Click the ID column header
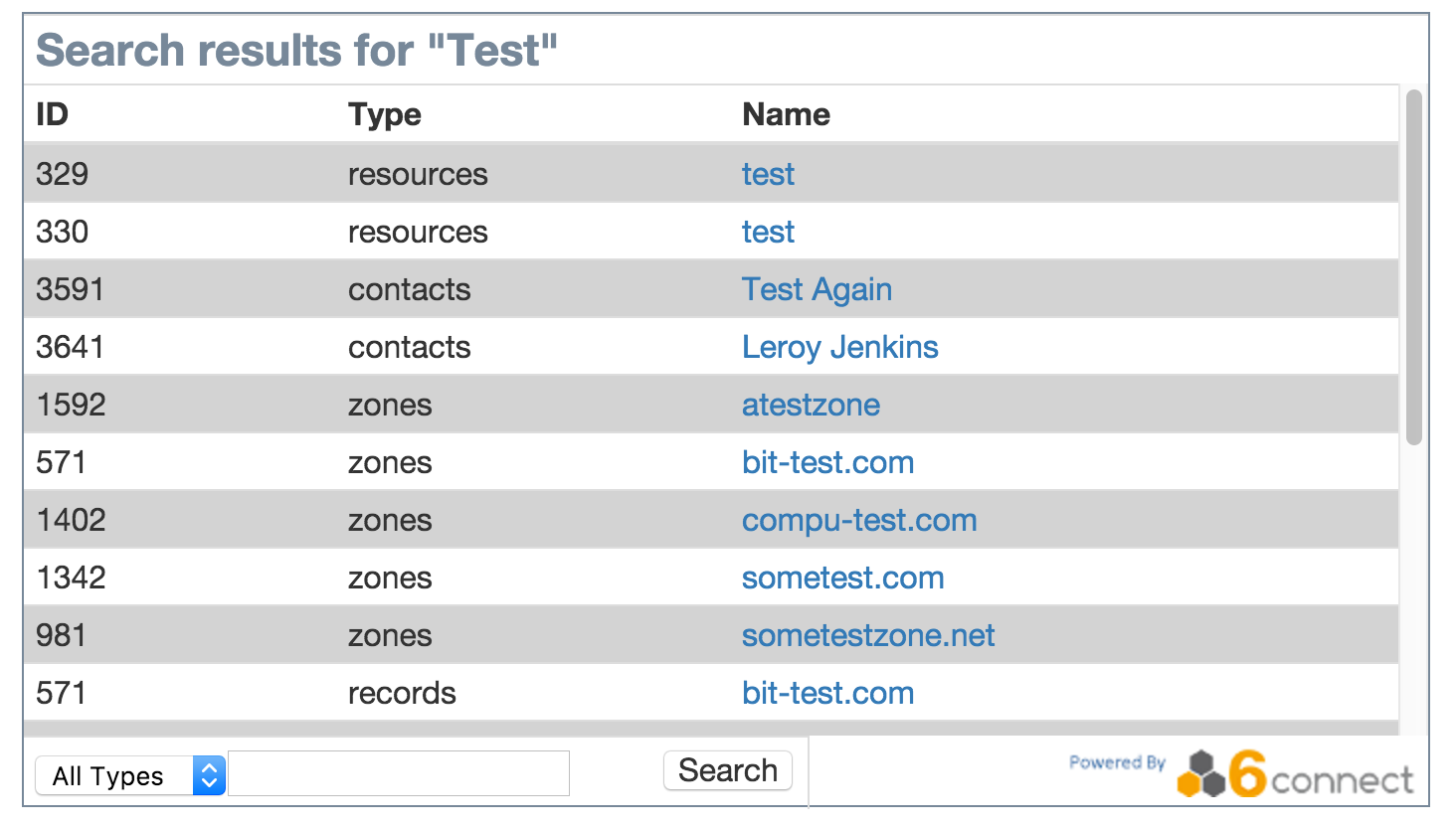 point(52,114)
